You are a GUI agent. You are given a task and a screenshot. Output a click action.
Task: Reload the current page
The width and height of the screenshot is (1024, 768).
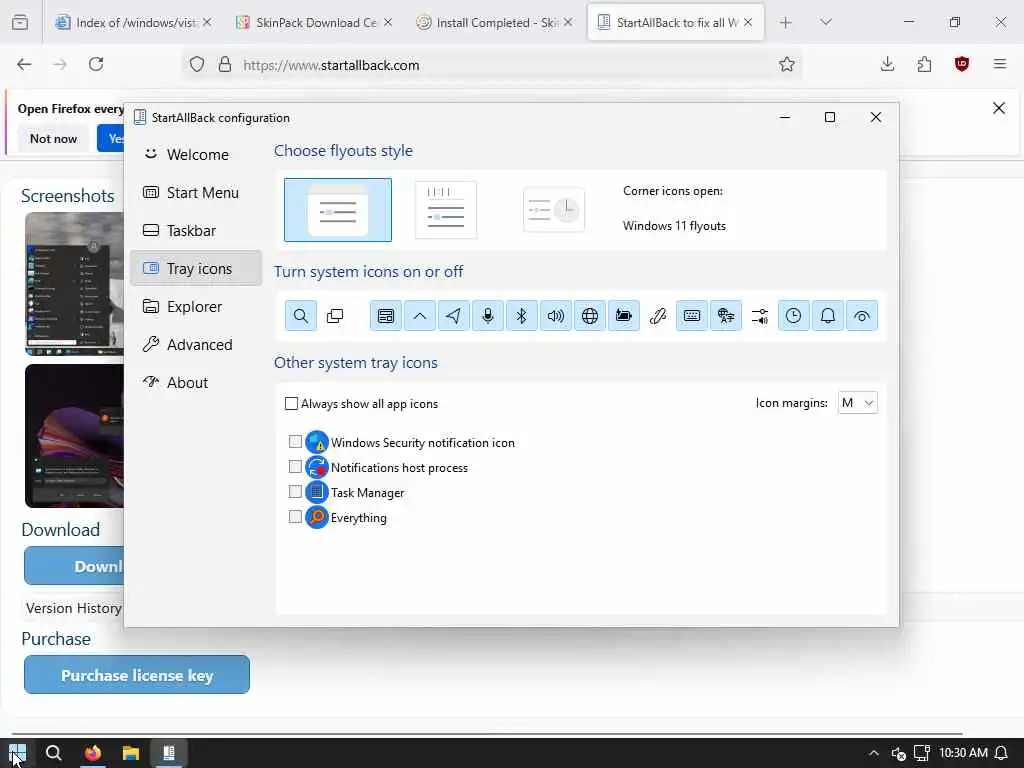point(96,64)
